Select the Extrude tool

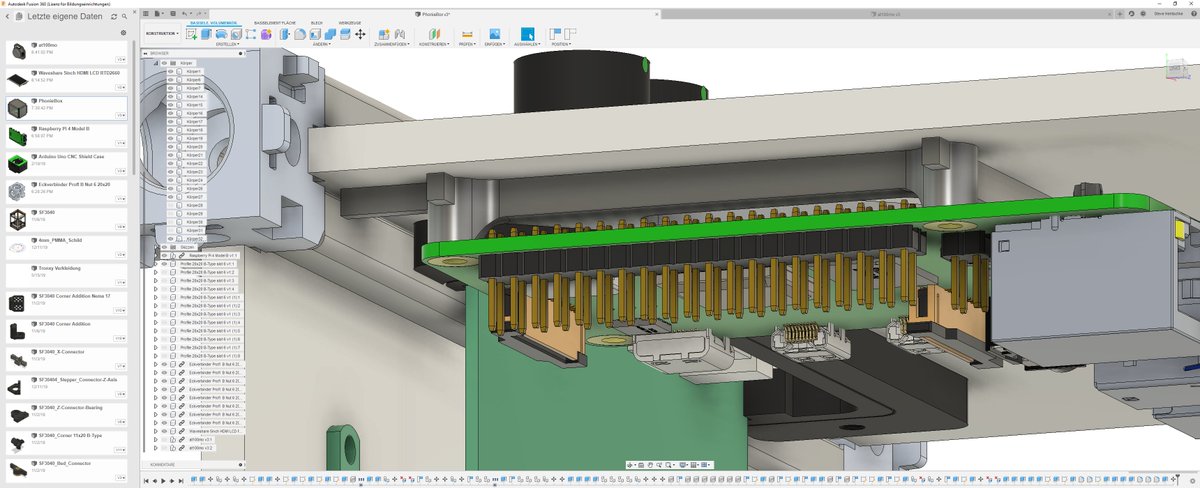click(x=206, y=34)
